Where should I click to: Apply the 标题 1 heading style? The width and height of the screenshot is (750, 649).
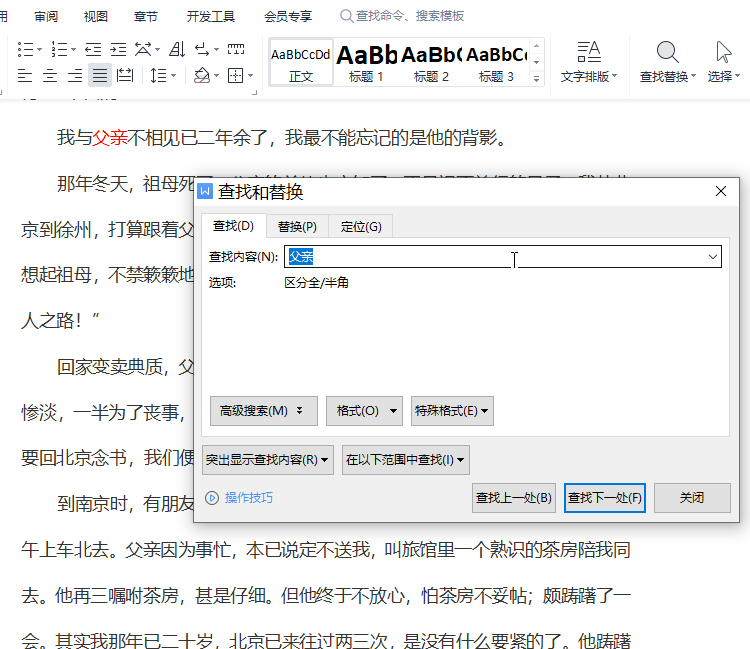click(366, 62)
